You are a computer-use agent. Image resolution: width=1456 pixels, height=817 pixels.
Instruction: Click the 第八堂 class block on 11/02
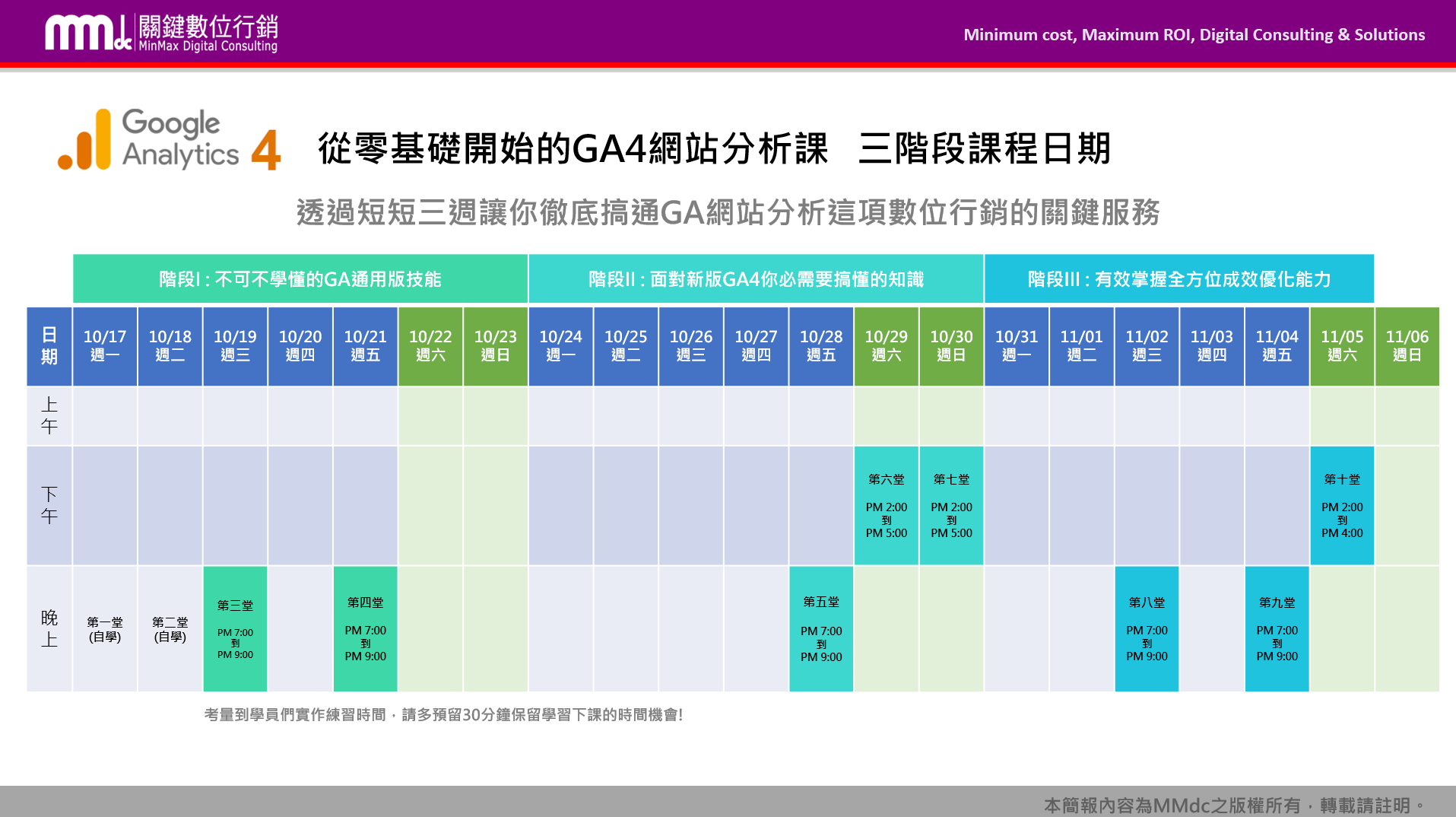(x=1147, y=628)
